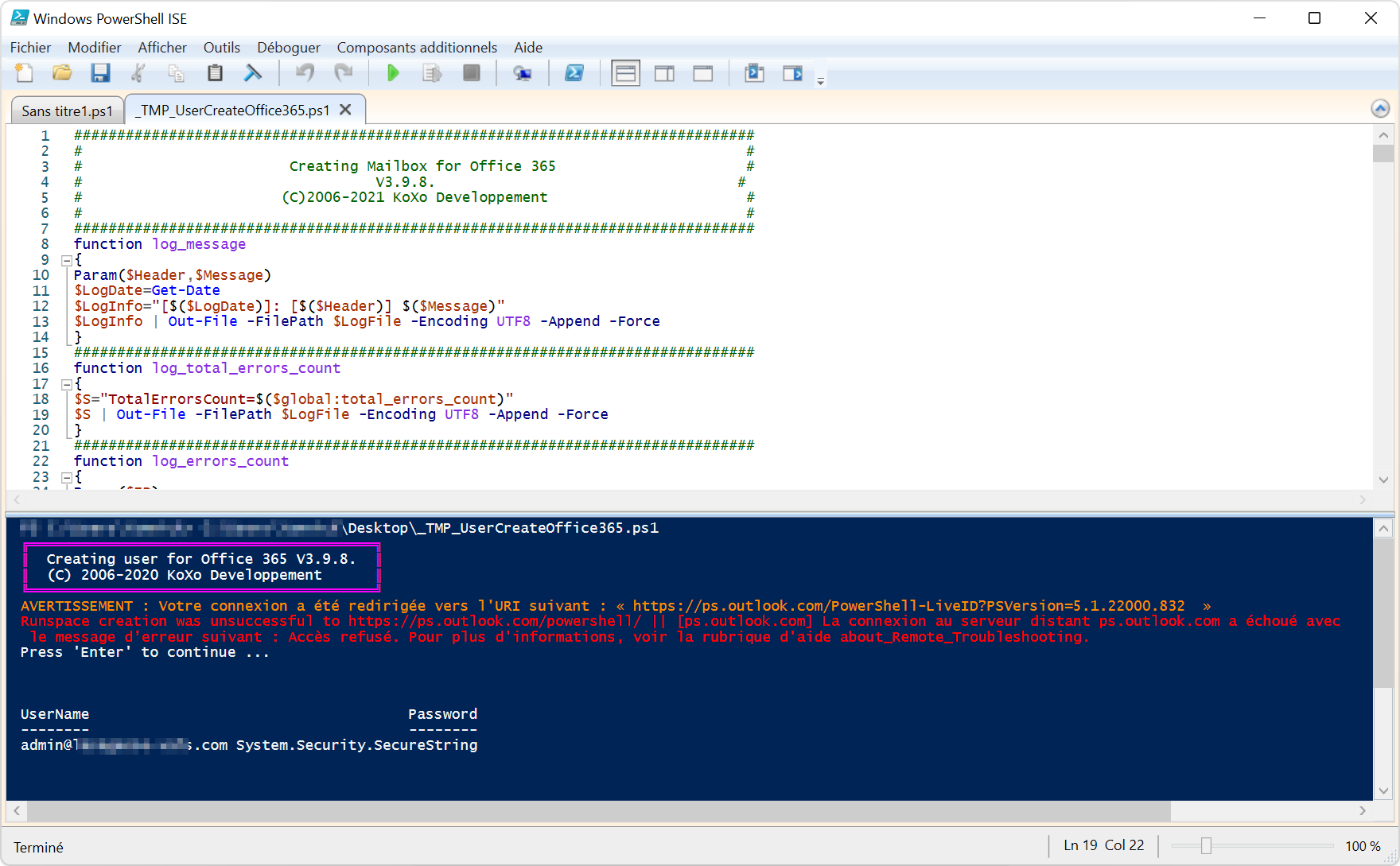Minimize the PowerShell ISE window
Viewport: 1400px width, 866px height.
1259,17
